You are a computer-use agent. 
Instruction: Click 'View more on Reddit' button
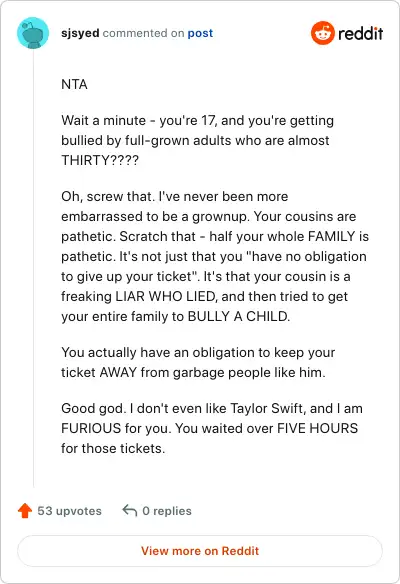(200, 551)
